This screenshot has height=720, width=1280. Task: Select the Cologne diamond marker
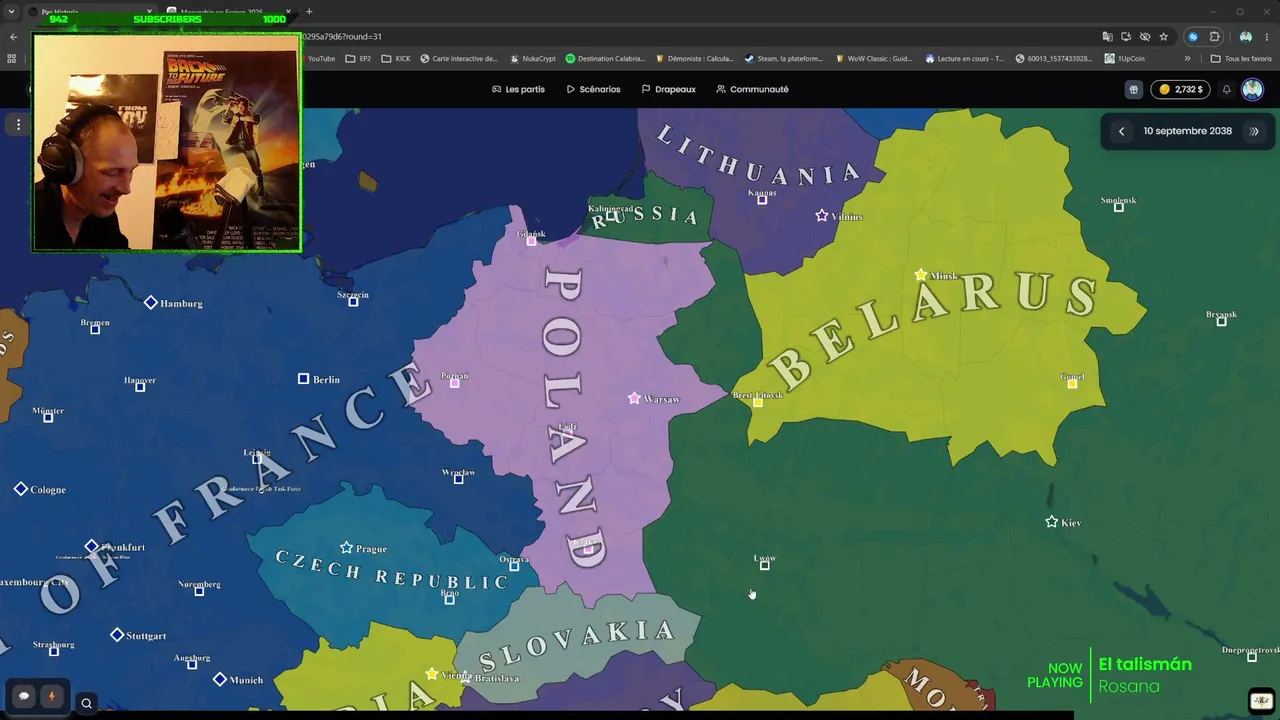click(x=21, y=489)
